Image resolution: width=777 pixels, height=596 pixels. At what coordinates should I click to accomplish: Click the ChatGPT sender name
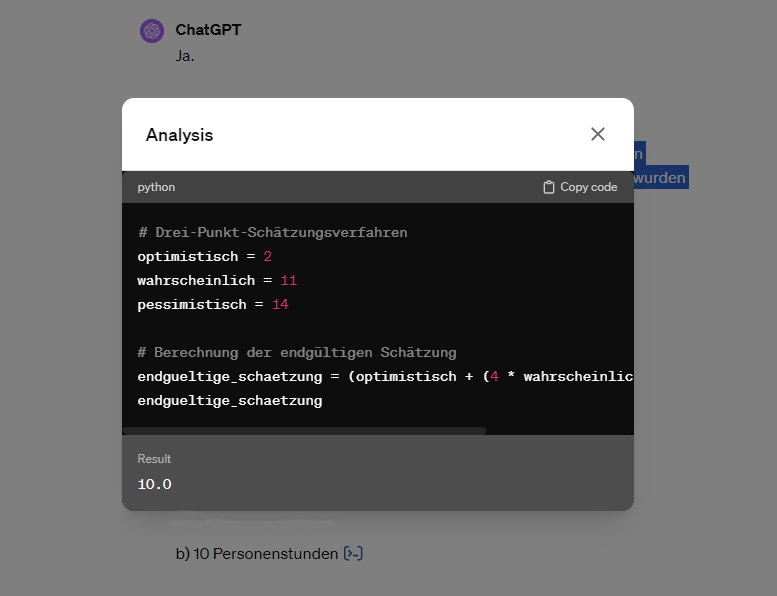point(208,30)
